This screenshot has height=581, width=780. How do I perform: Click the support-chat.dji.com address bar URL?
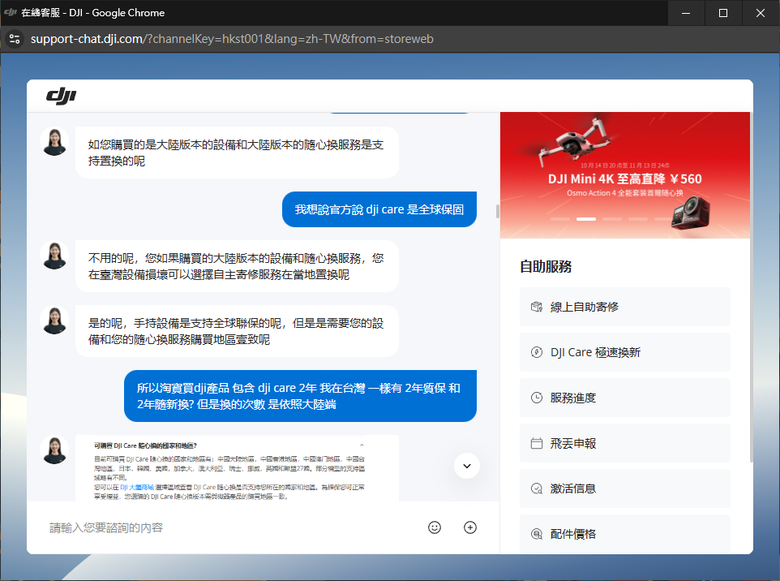pyautogui.click(x=232, y=39)
